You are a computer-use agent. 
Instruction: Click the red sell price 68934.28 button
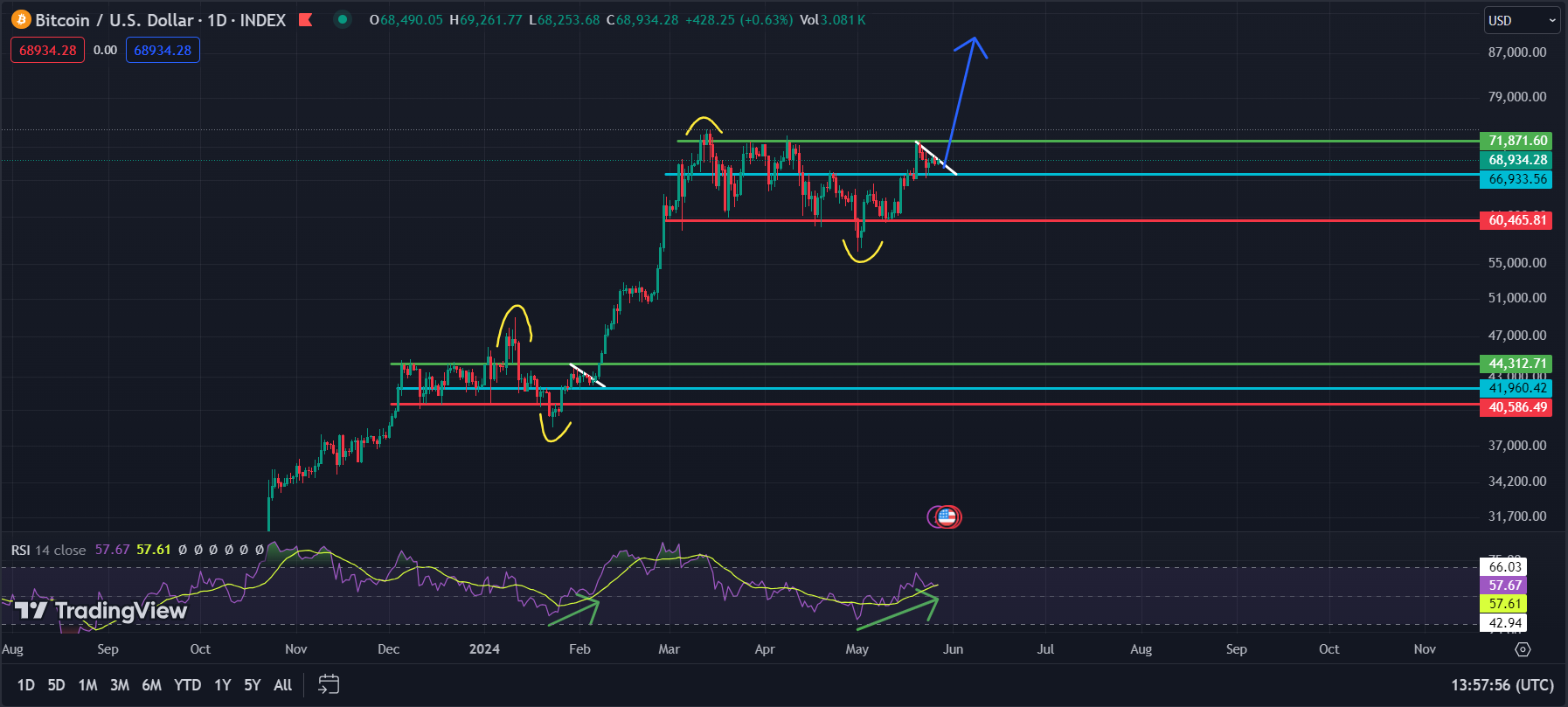[x=48, y=50]
